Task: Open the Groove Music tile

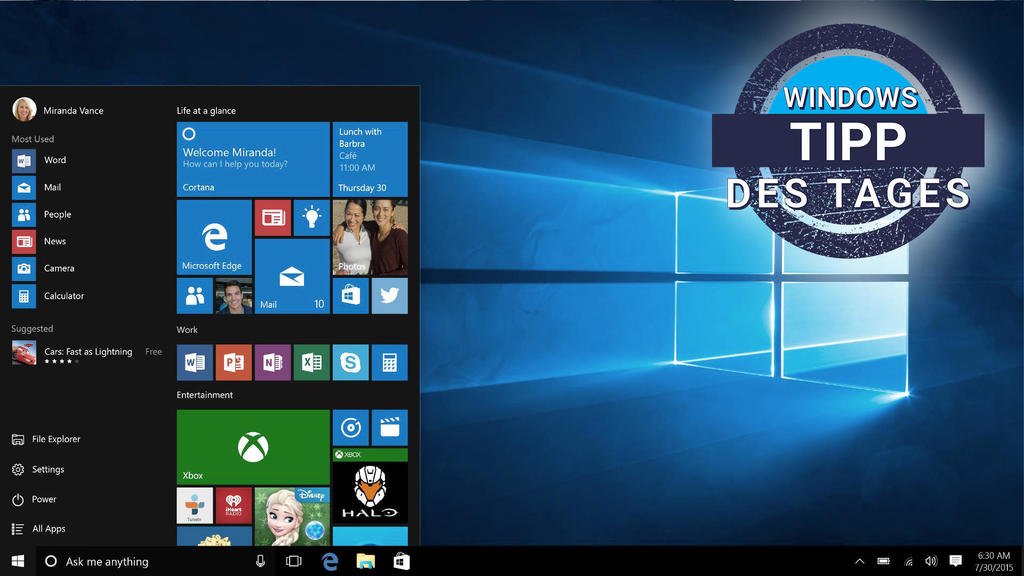Action: pos(351,428)
